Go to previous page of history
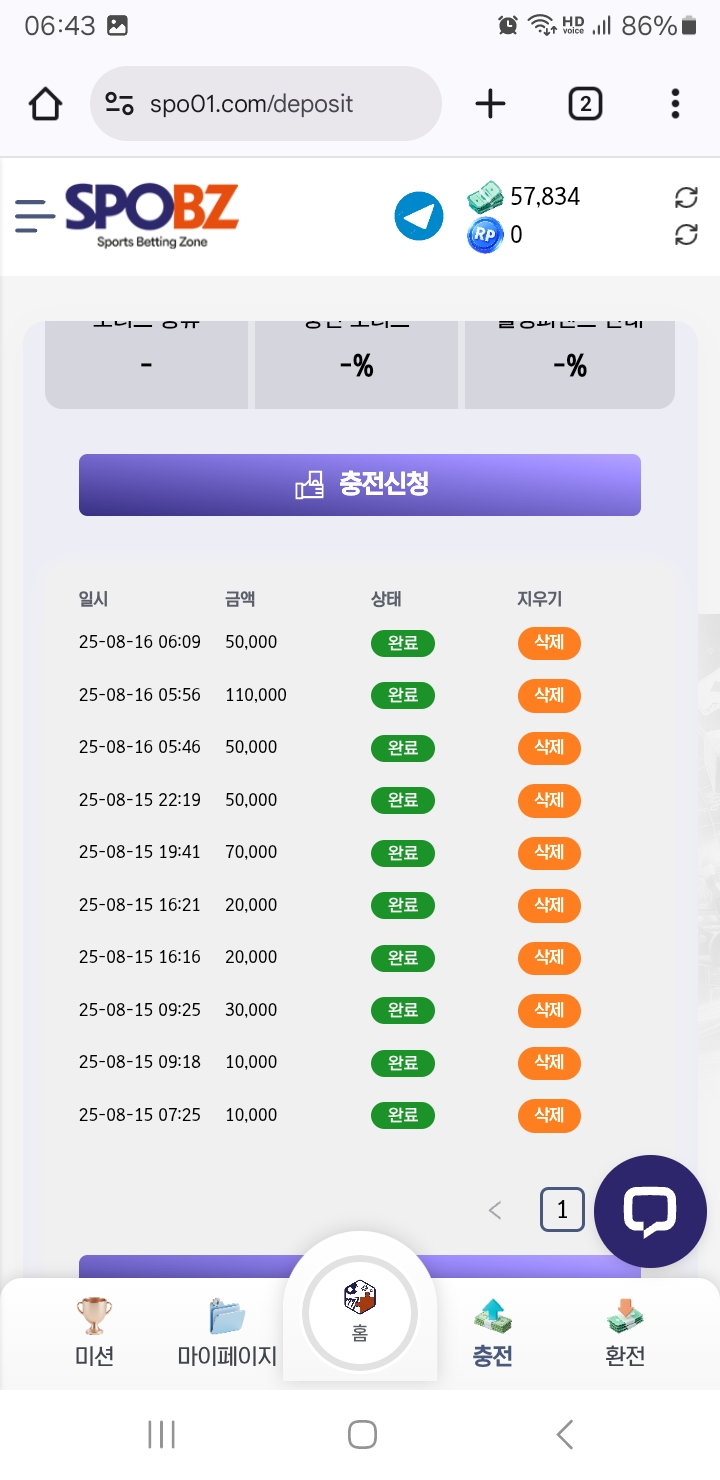 [494, 1211]
